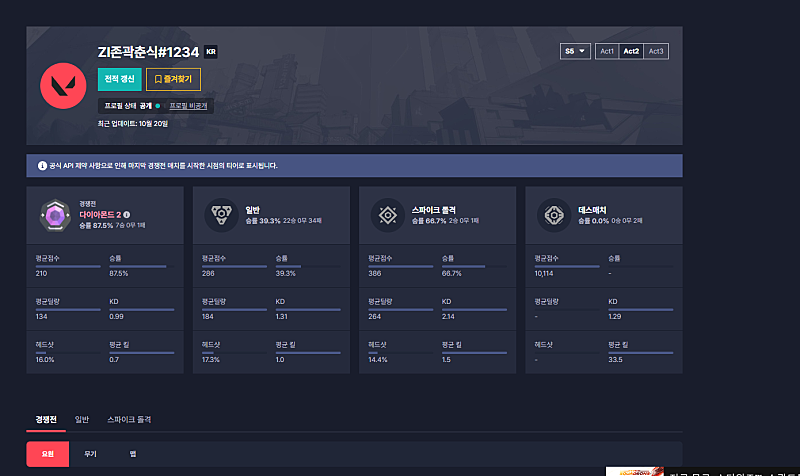Click the 일반 card title
Viewport: 800px width, 476px height.
pyautogui.click(x=253, y=210)
